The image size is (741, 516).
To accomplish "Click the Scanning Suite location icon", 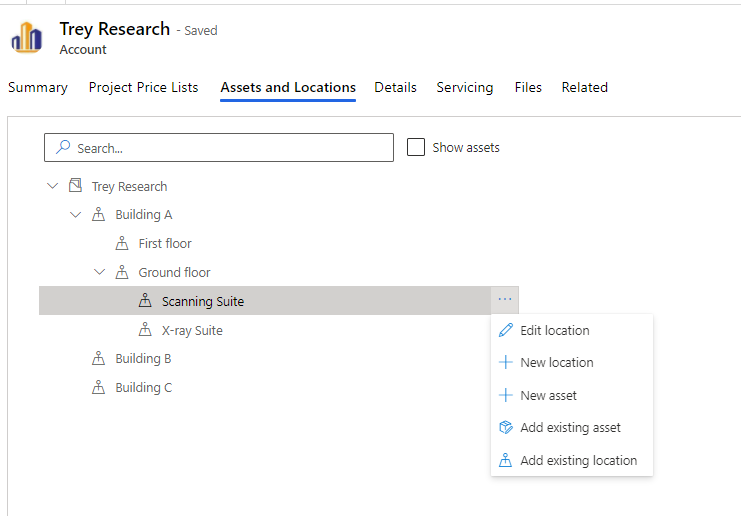I will [x=145, y=300].
